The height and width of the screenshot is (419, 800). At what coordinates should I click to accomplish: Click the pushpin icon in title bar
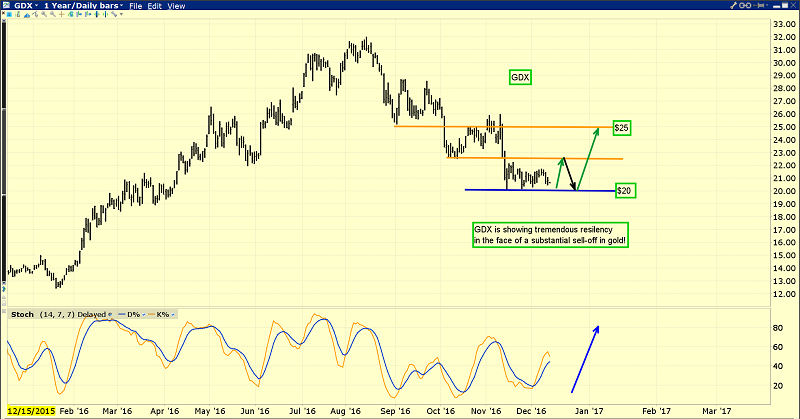tap(758, 5)
